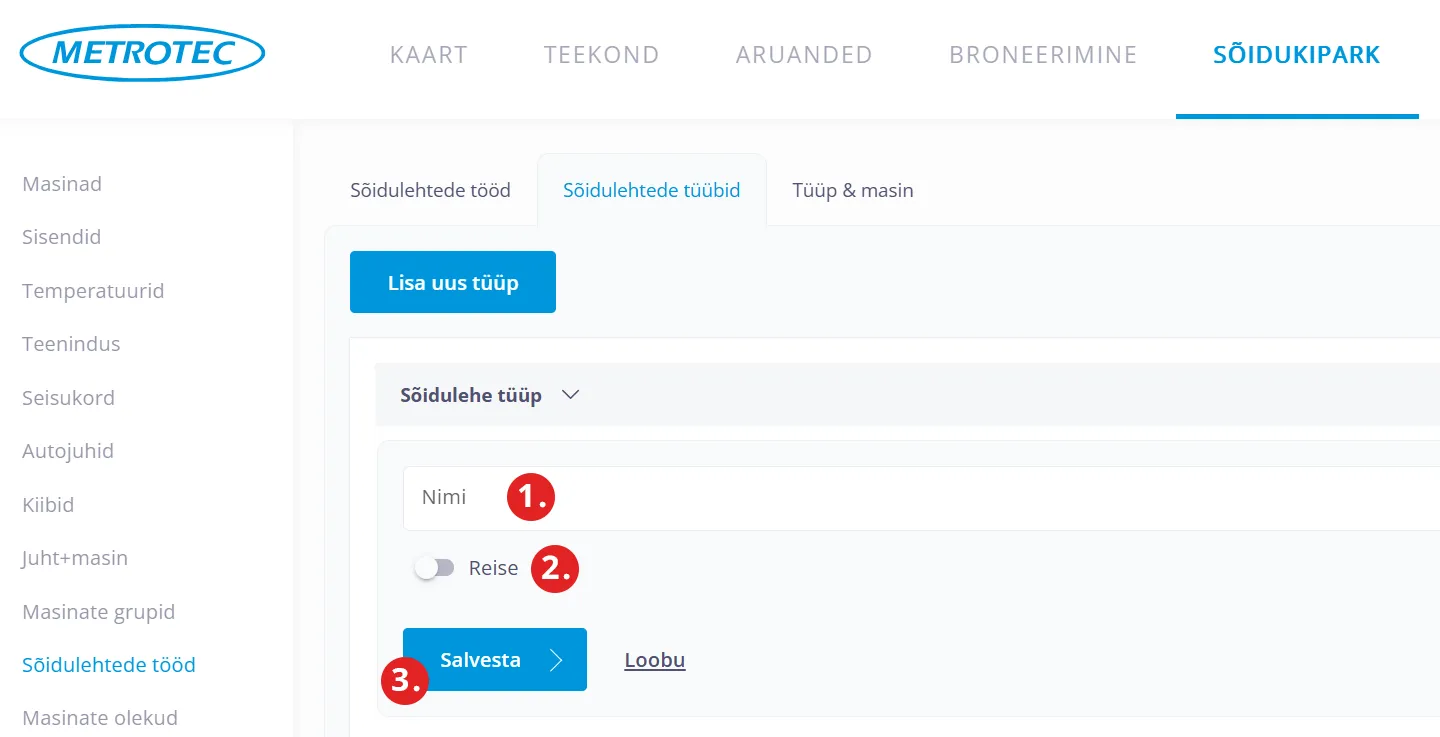Expand the Sõidulehe tüüp chevron
This screenshot has height=737, width=1440.
(x=571, y=395)
